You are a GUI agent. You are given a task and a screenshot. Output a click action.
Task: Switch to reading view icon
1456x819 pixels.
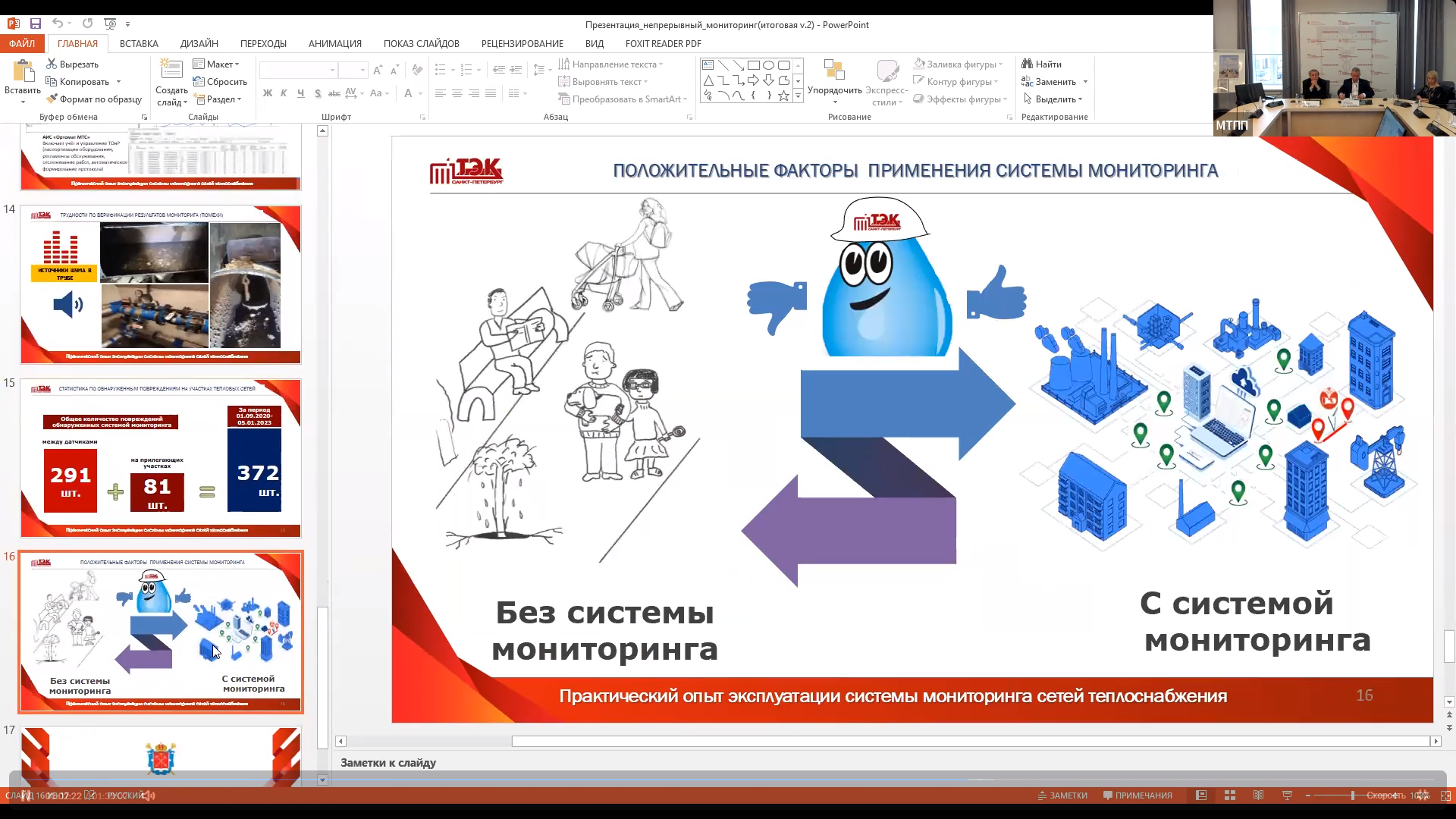pyautogui.click(x=1259, y=795)
